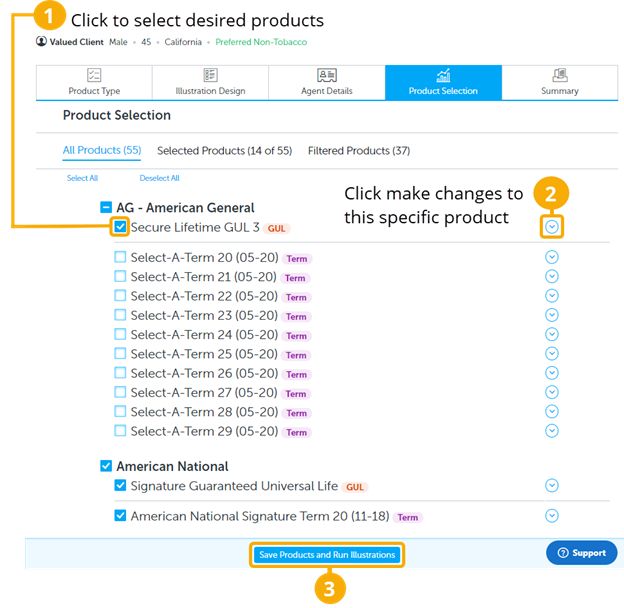Click the Preferred Non-Tobacco class text
Image resolution: width=624 pixels, height=608 pixels.
pyautogui.click(x=261, y=42)
